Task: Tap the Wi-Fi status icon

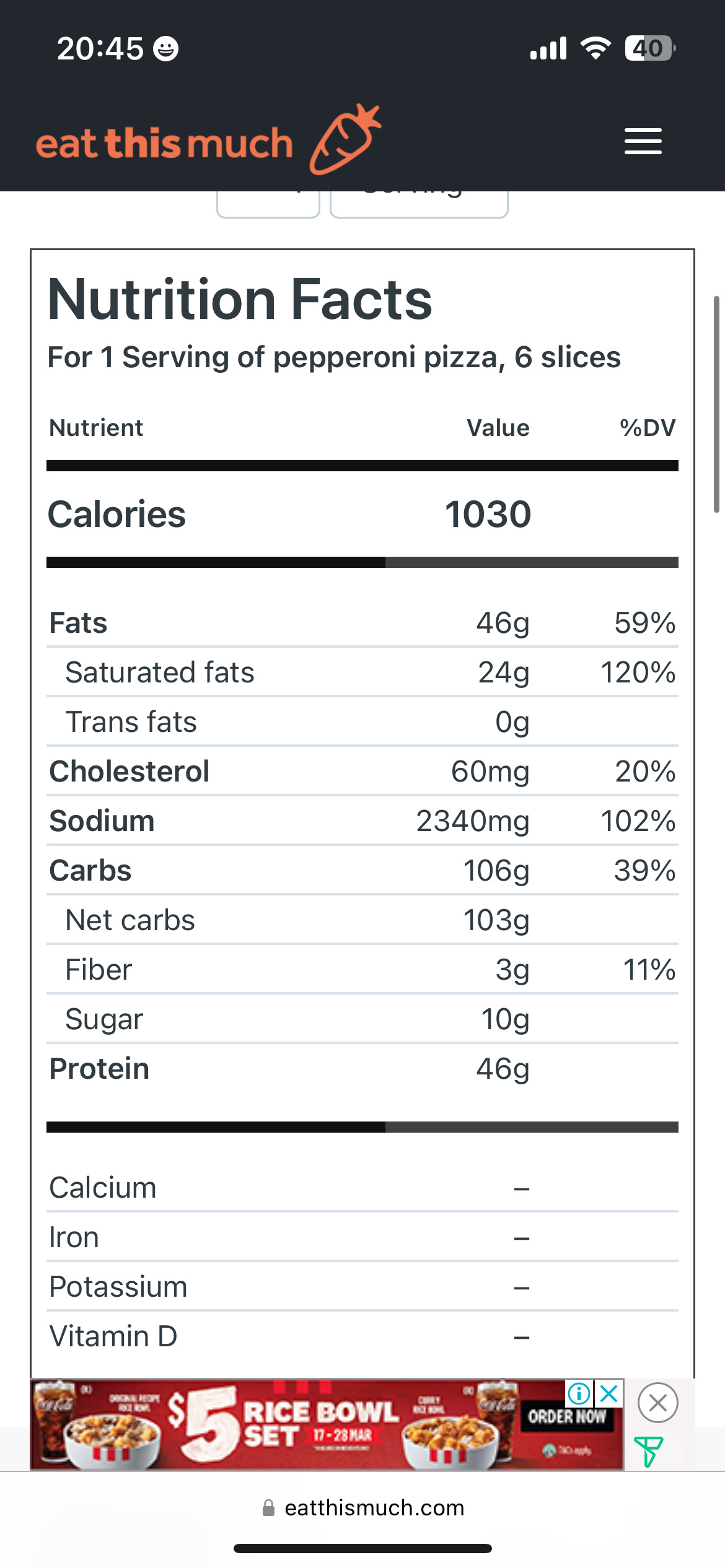Action: 595,48
